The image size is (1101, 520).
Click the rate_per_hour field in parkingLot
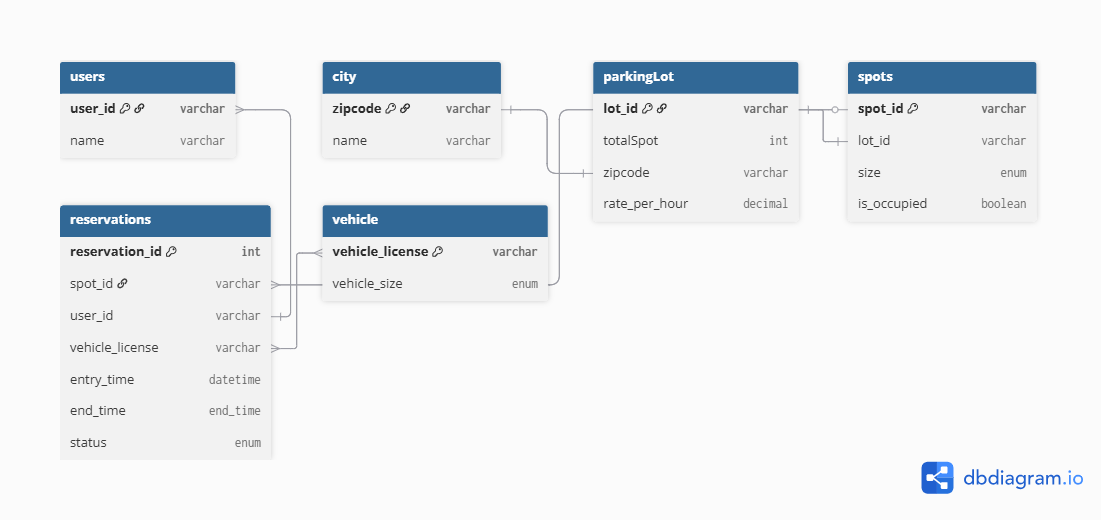pos(695,204)
